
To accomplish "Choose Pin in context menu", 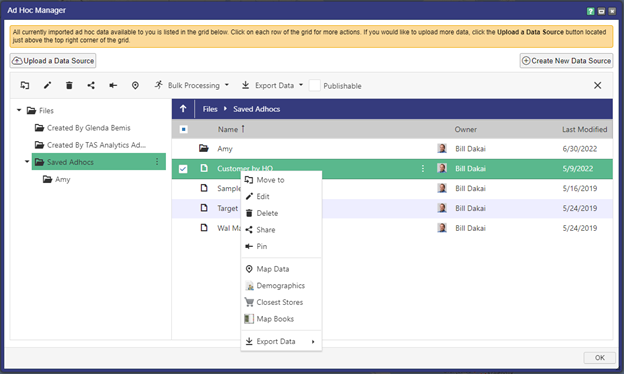I will (281, 246).
